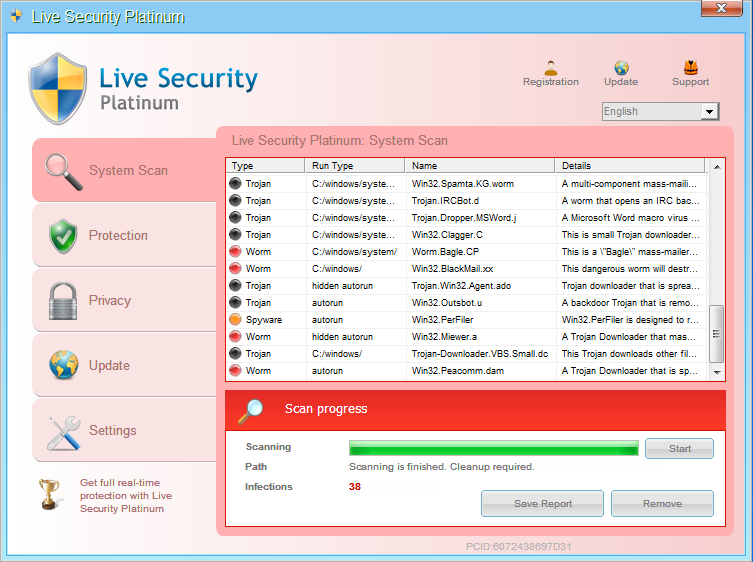Click 'This dangerous worm will destr...' details cell
The image size is (753, 562).
(630, 269)
